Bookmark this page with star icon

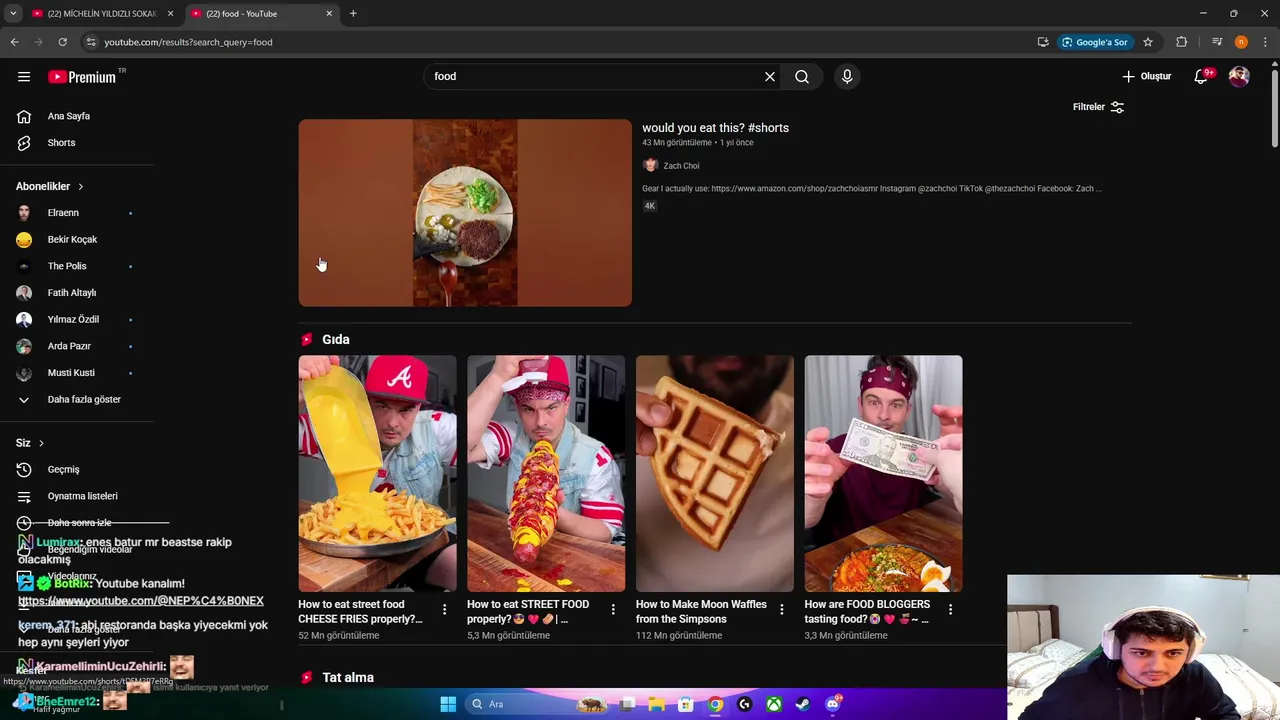(x=1148, y=42)
